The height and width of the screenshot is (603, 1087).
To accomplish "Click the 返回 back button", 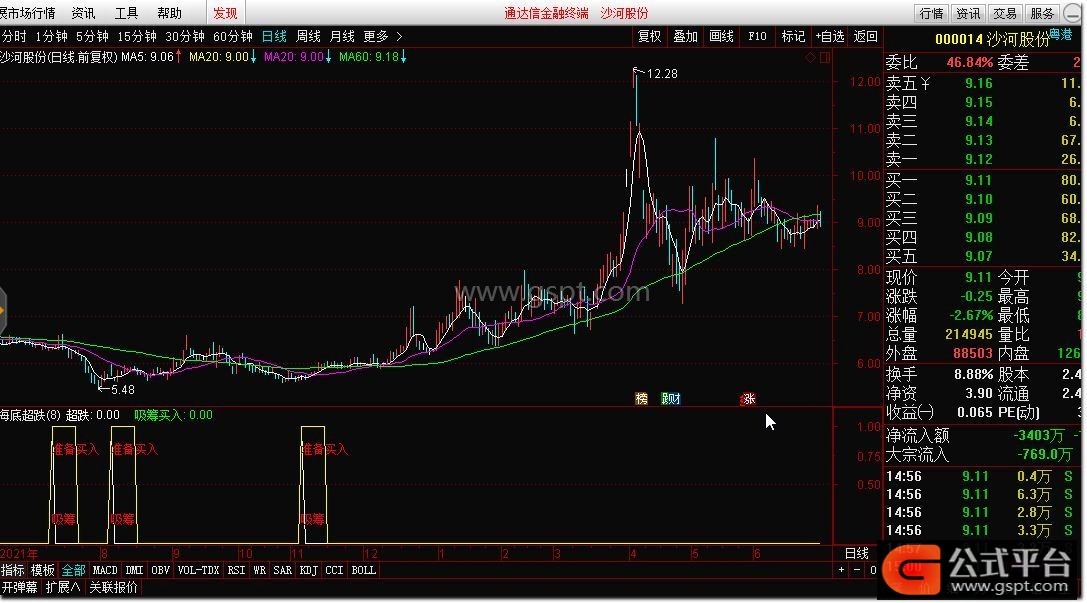I will point(865,36).
